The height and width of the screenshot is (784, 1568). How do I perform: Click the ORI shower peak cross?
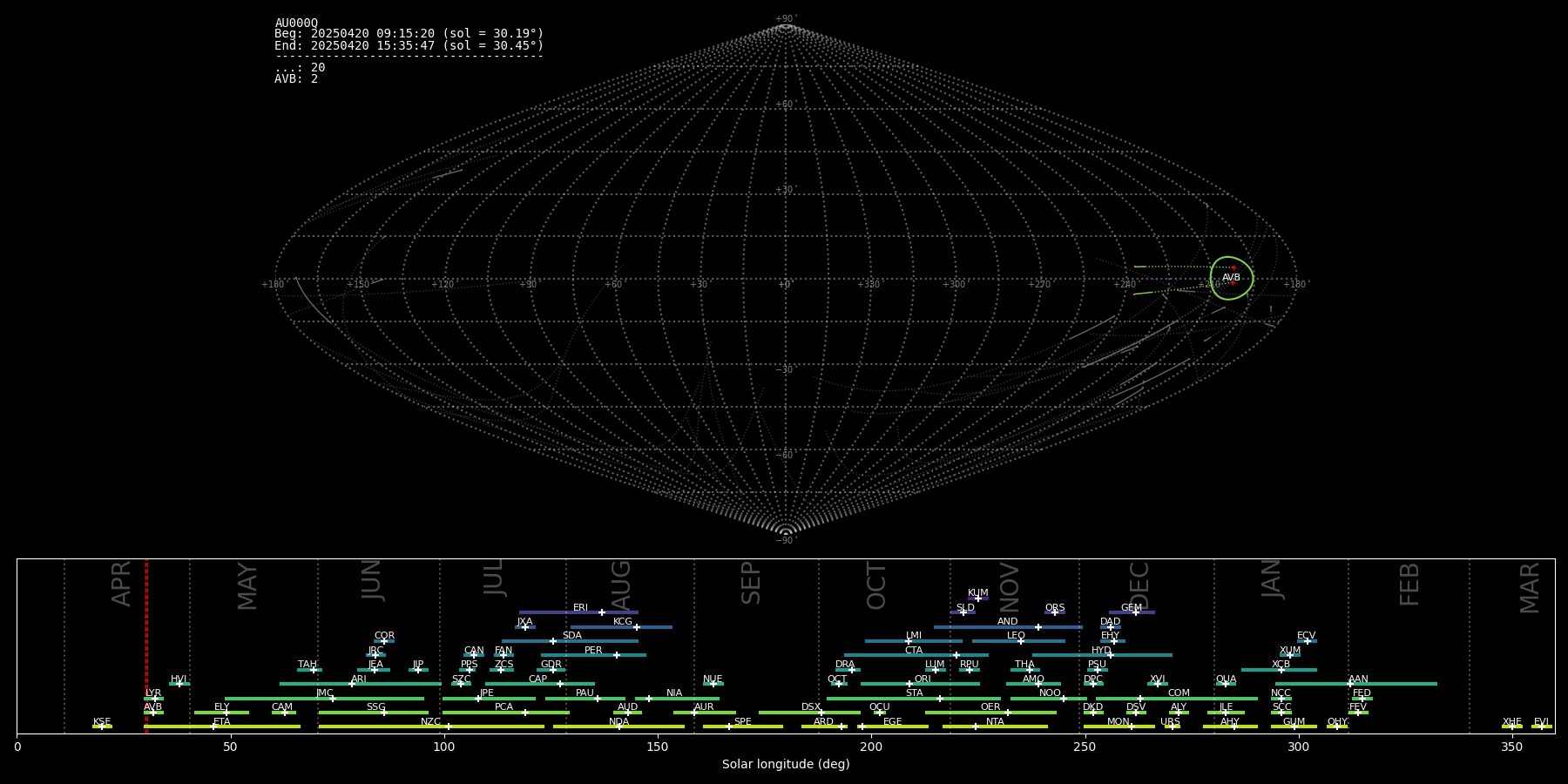coord(909,684)
